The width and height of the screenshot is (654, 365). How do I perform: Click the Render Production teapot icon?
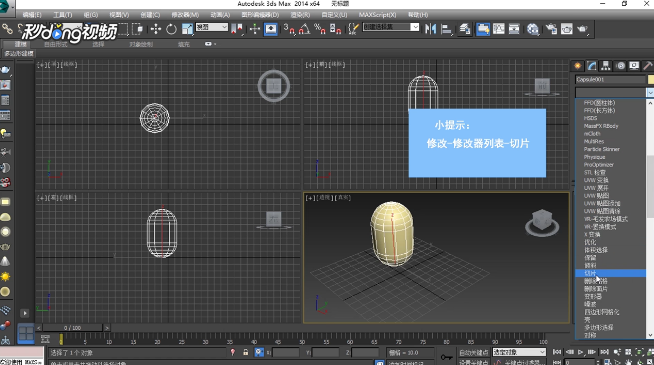[582, 29]
